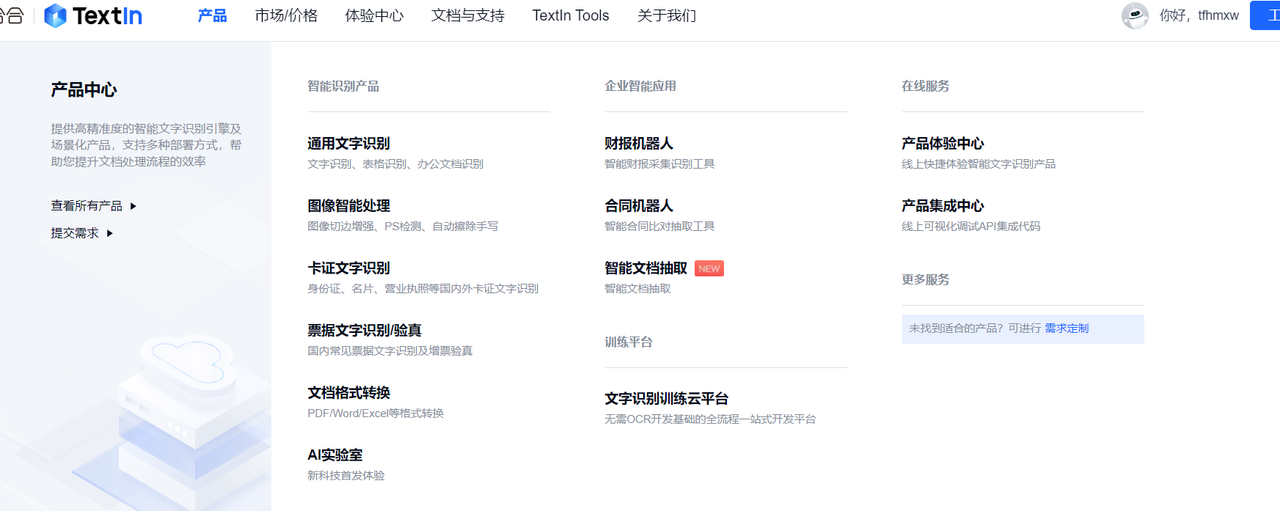Click the 训练平台 section heading
1280x511 pixels.
pos(628,342)
